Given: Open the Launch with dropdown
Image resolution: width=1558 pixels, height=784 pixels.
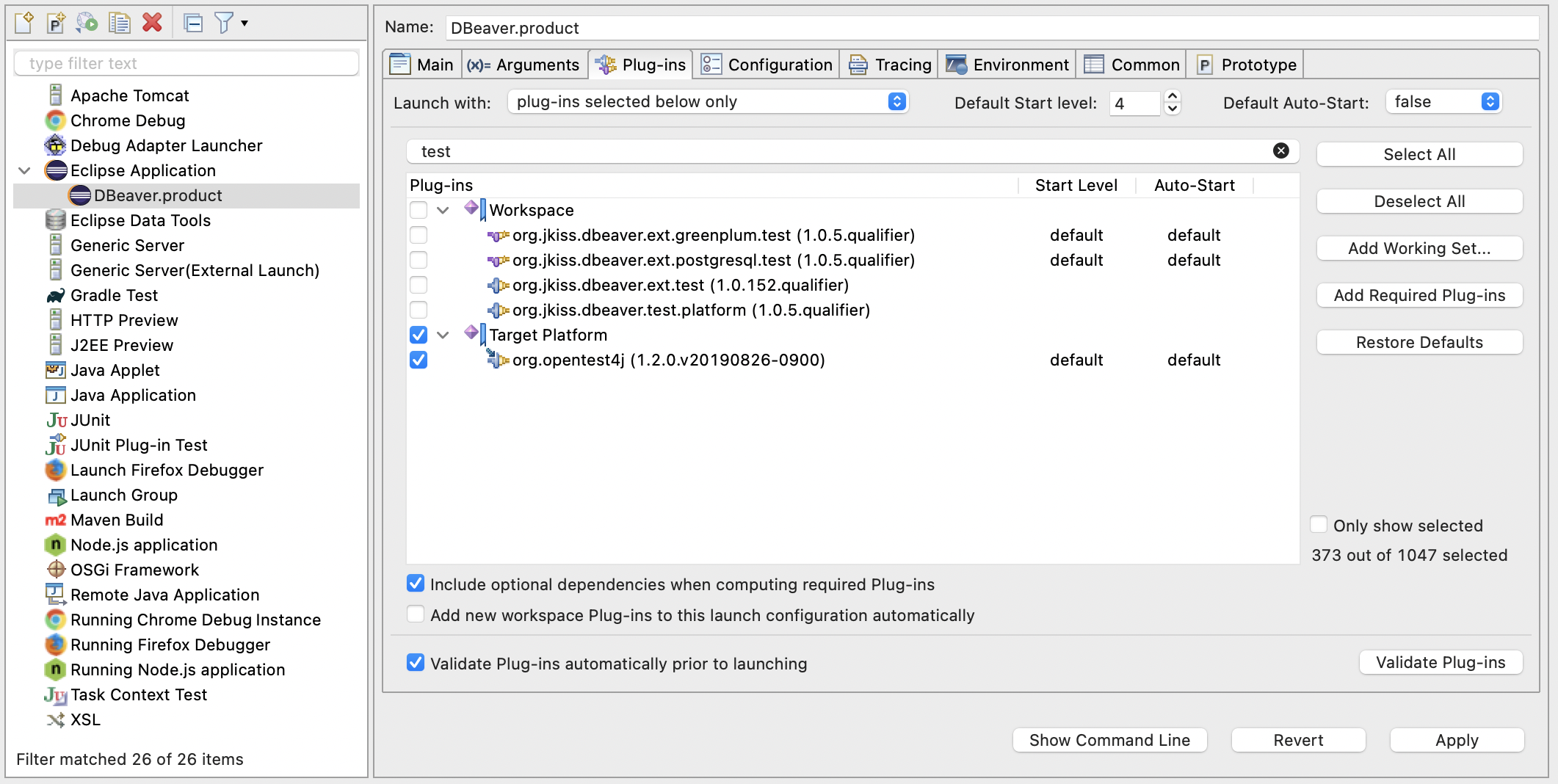Looking at the screenshot, I should click(x=708, y=101).
